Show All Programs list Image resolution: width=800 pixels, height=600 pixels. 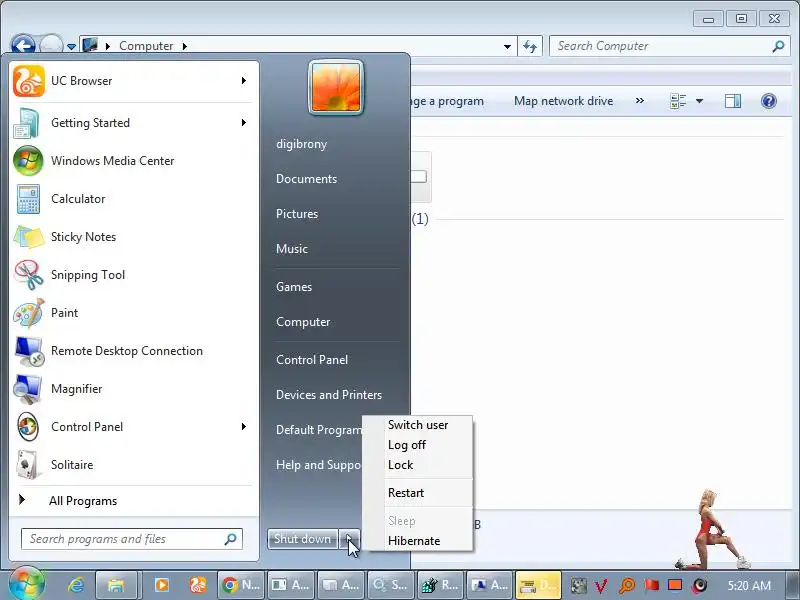133,501
